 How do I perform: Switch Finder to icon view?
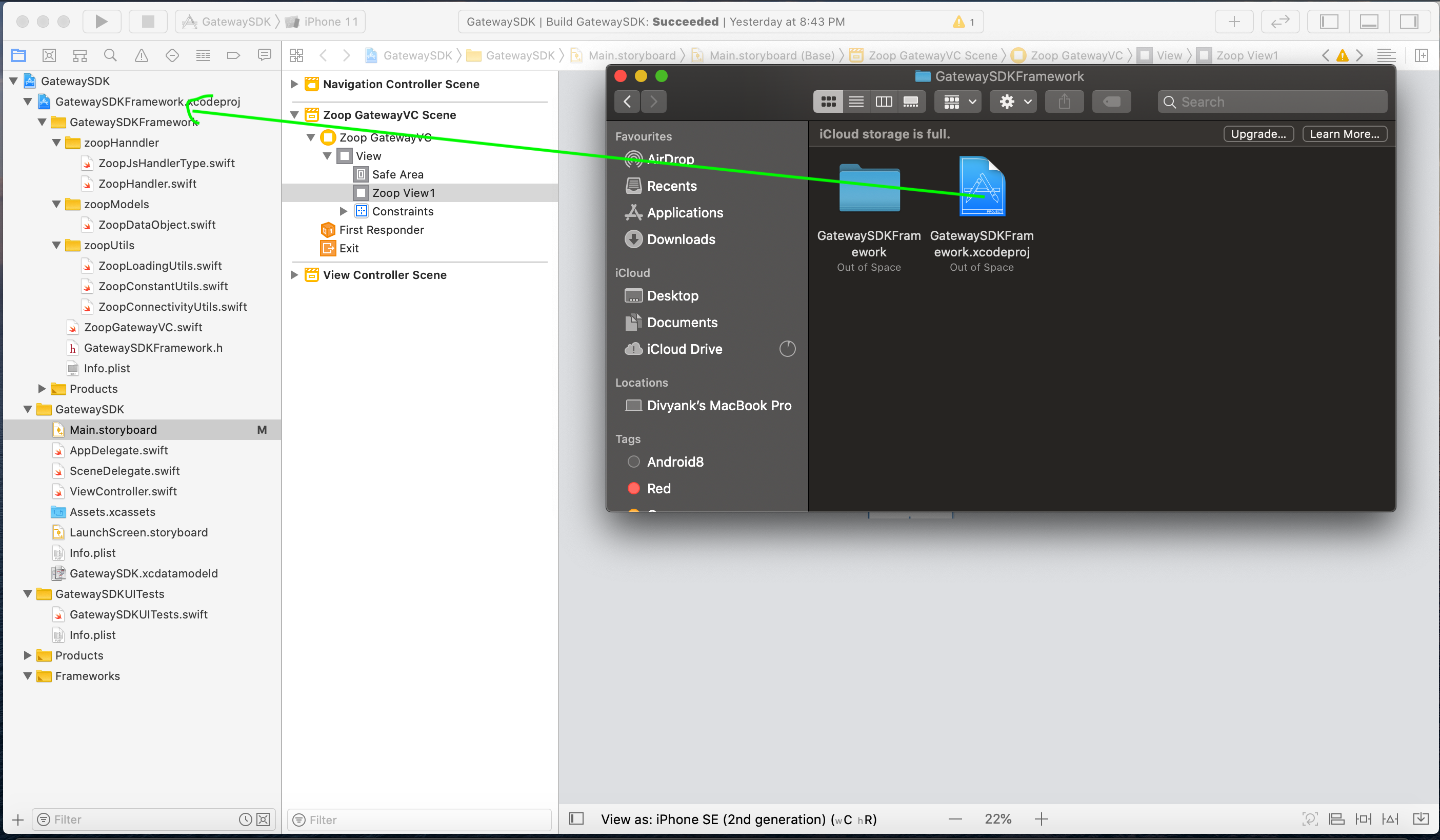[828, 102]
